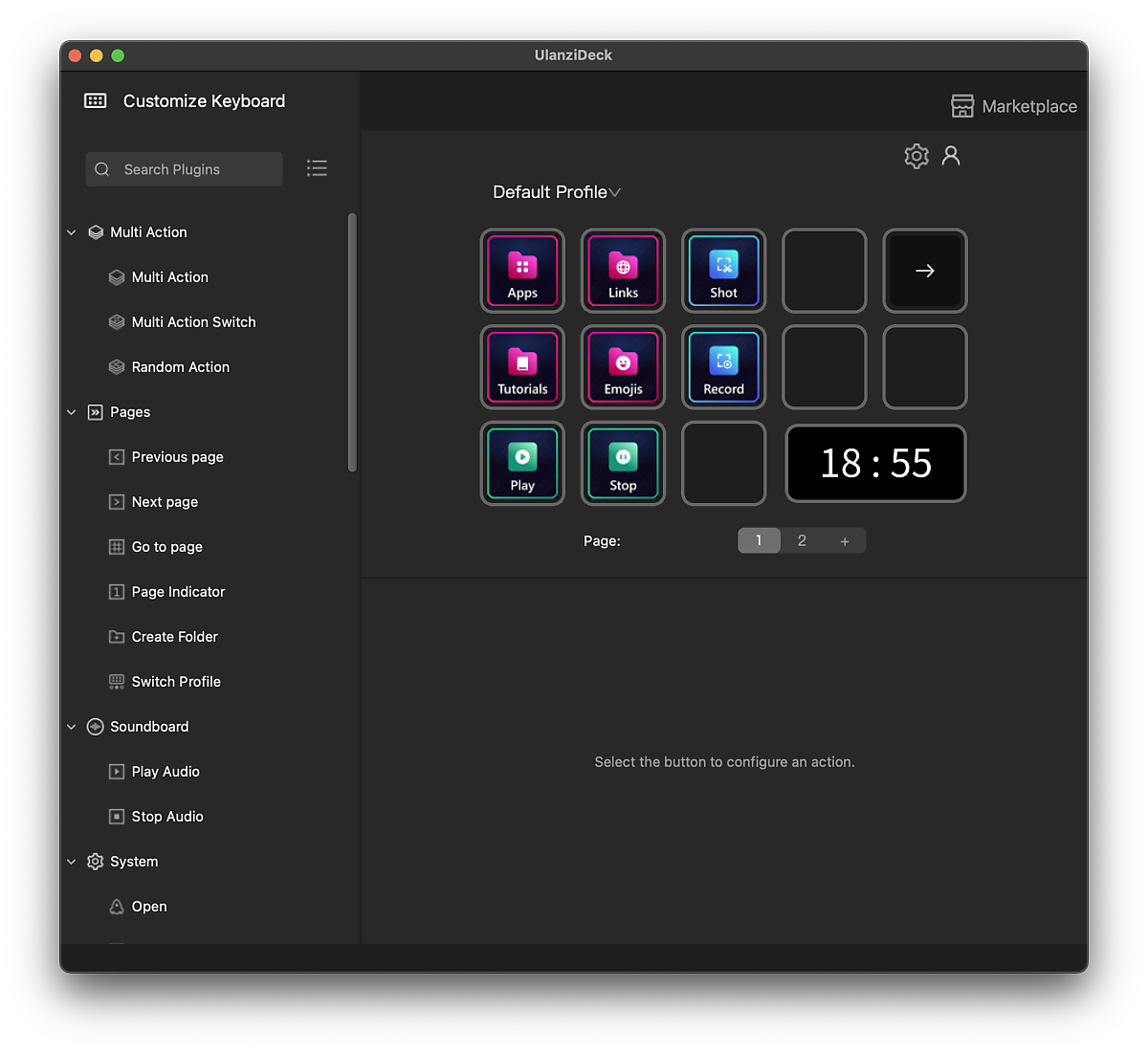The image size is (1148, 1052).
Task: Select the Shot screenshot key
Action: pos(723,271)
